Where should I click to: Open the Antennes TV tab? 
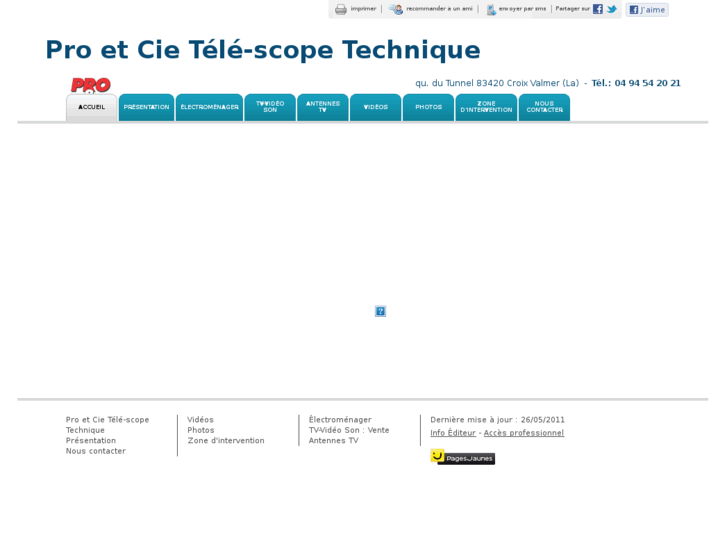pos(323,107)
